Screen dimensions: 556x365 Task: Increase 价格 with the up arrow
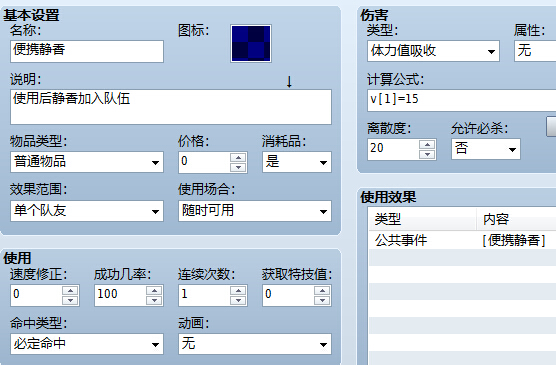point(238,157)
